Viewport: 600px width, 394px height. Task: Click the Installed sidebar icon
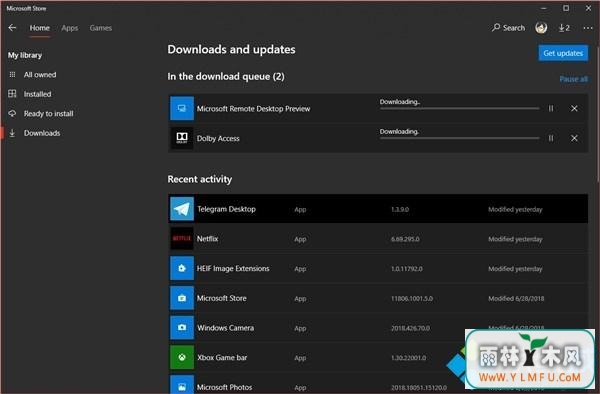pos(12,93)
